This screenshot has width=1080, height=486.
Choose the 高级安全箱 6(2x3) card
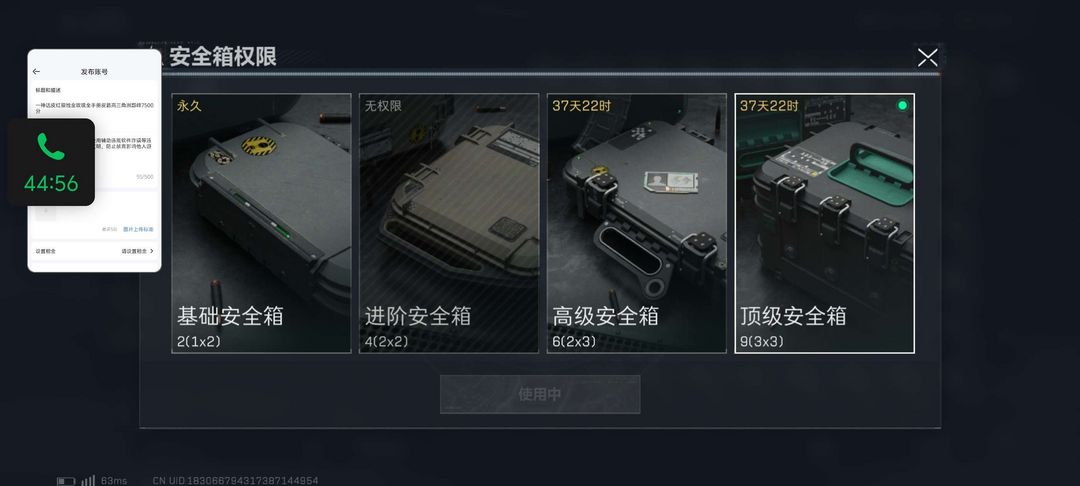pos(636,223)
